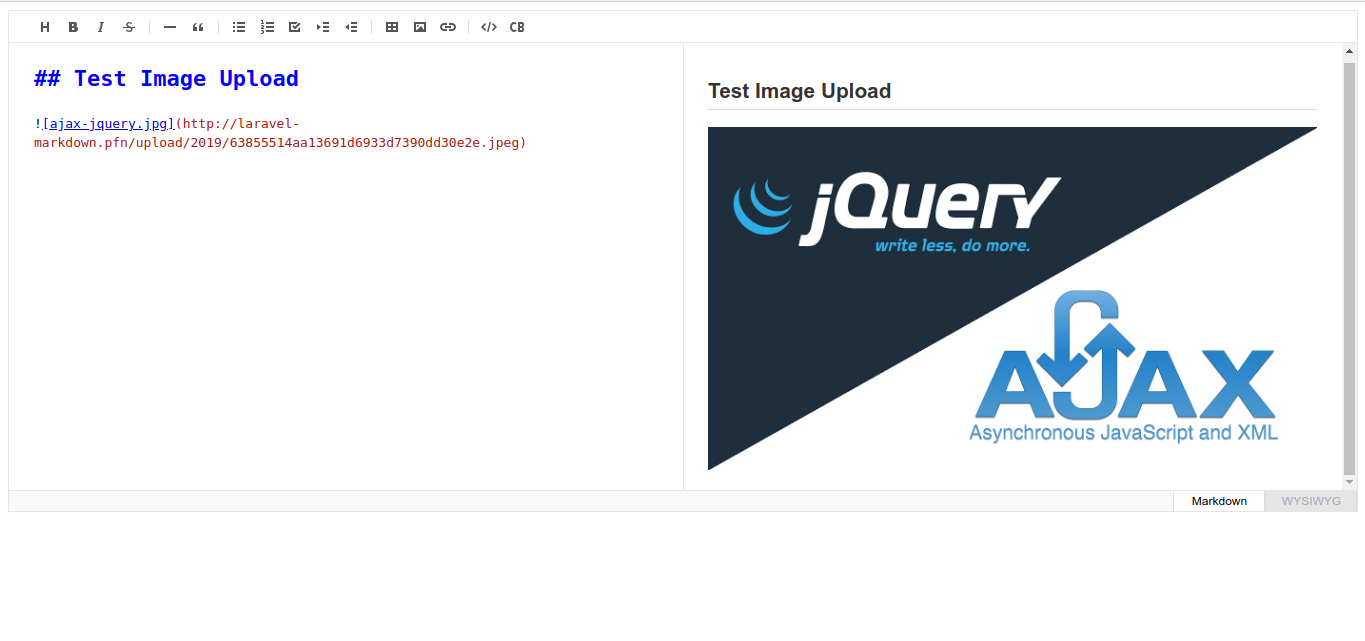Toggle bold formatting

click(73, 27)
